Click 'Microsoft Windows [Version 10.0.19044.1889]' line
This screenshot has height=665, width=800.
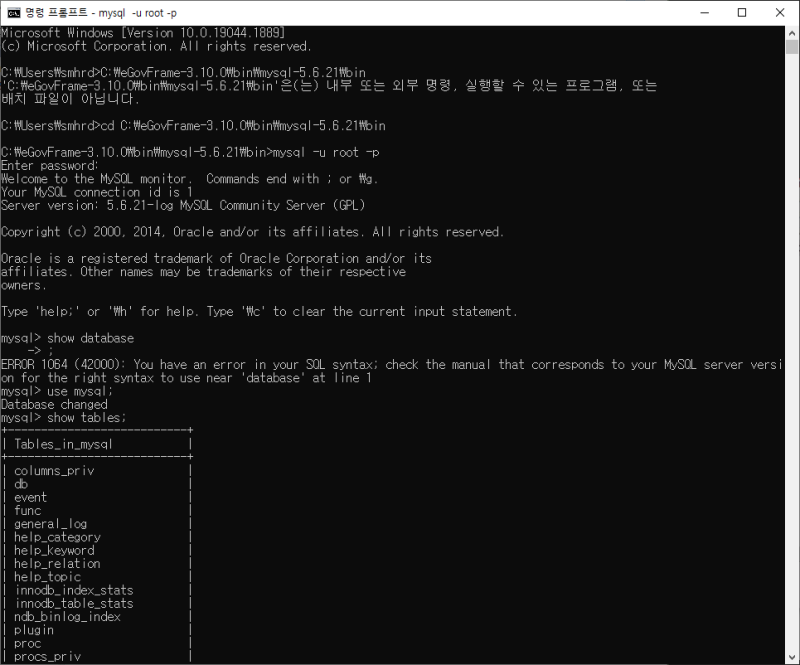tap(143, 33)
